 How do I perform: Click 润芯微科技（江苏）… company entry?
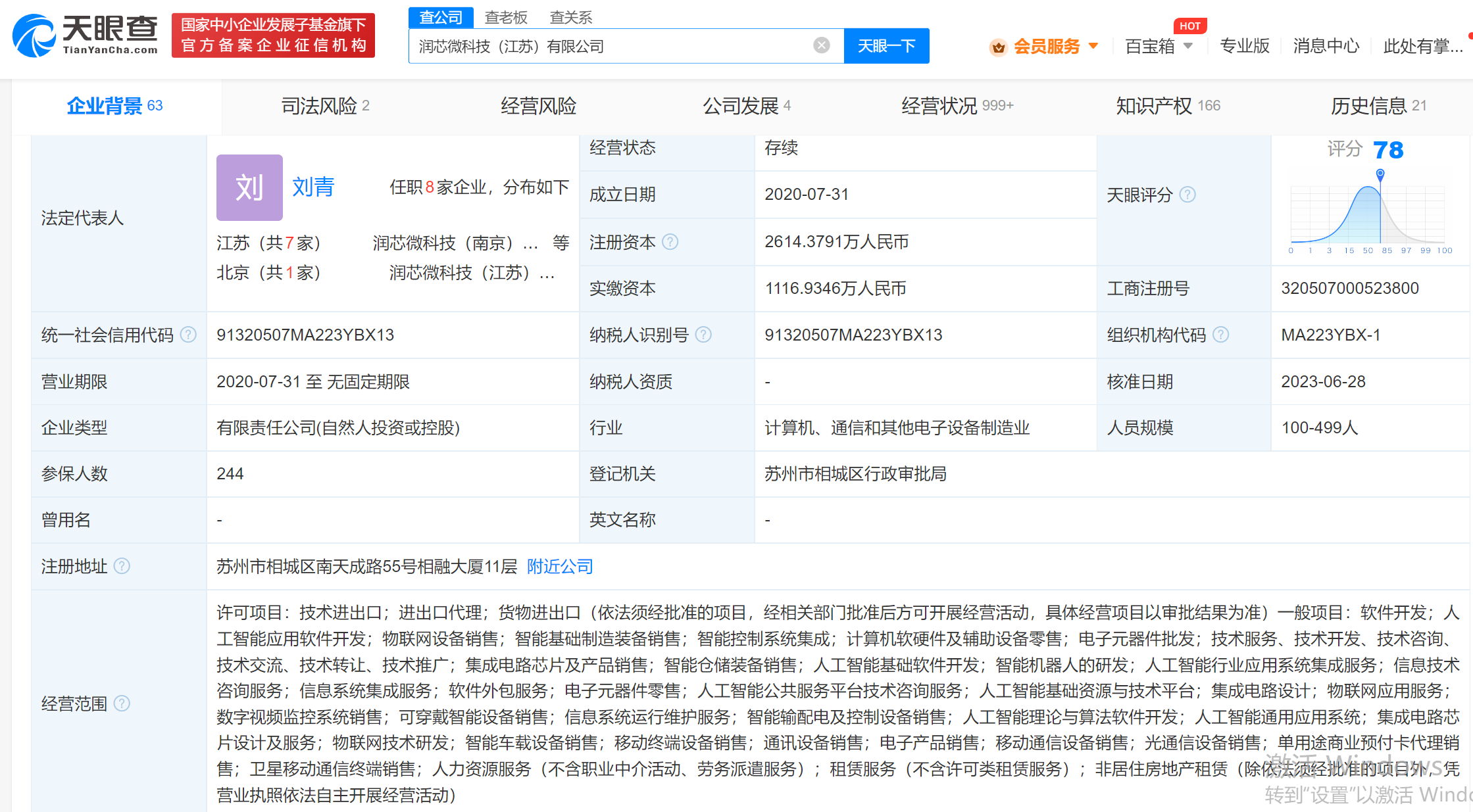[472, 273]
